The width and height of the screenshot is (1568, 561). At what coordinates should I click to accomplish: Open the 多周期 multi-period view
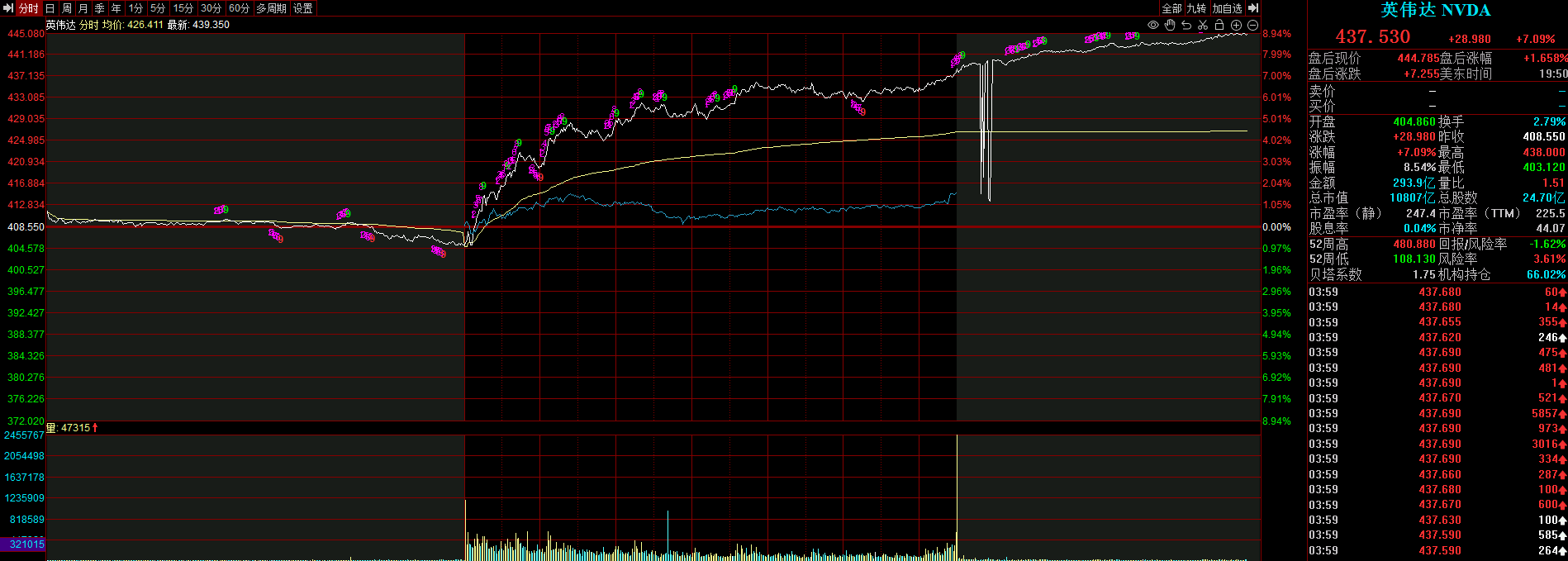point(271,8)
